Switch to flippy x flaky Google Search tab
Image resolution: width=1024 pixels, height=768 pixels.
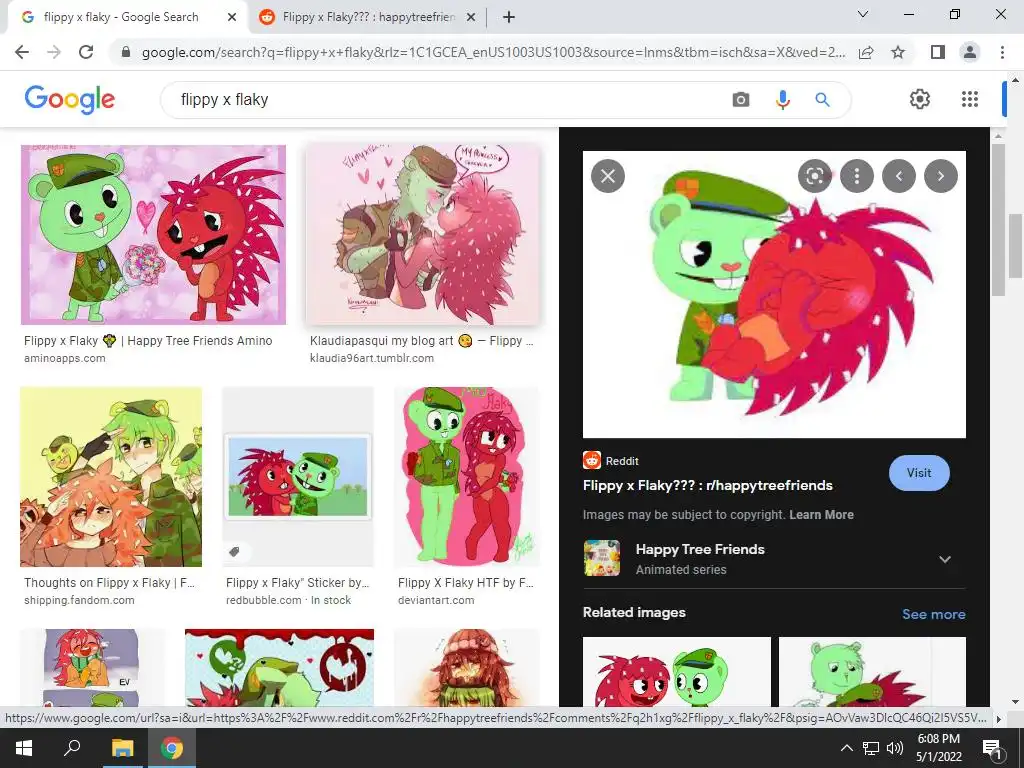pyautogui.click(x=121, y=17)
